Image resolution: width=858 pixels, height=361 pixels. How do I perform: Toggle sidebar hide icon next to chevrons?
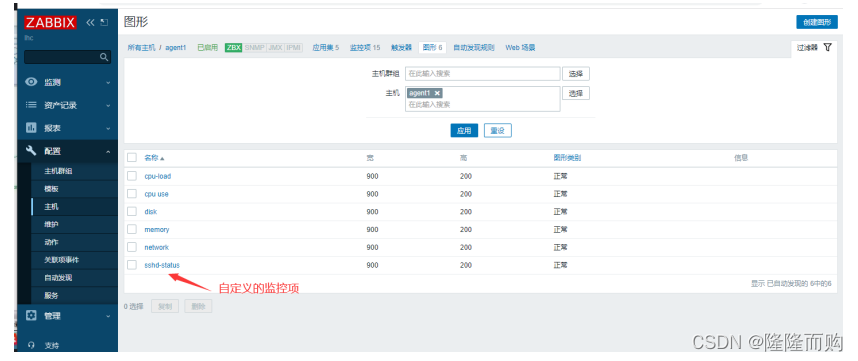[x=104, y=22]
